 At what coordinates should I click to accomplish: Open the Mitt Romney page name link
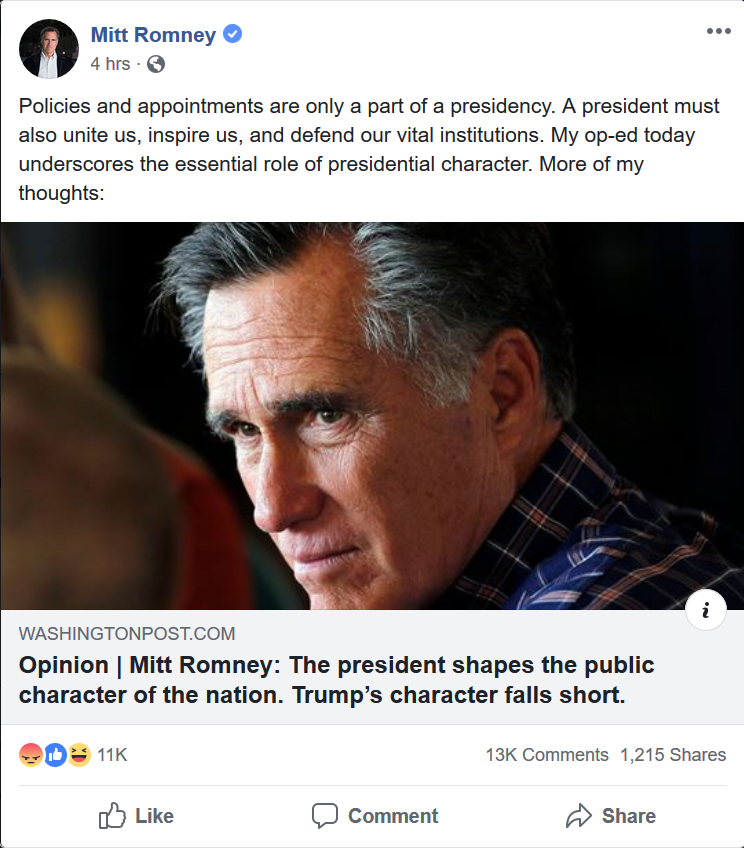tap(153, 35)
